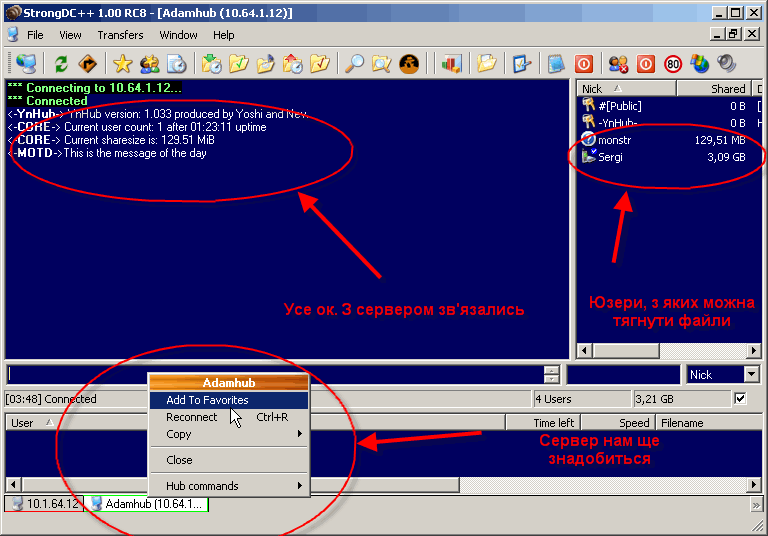
Task: Select user monstr in the list
Action: (669, 140)
